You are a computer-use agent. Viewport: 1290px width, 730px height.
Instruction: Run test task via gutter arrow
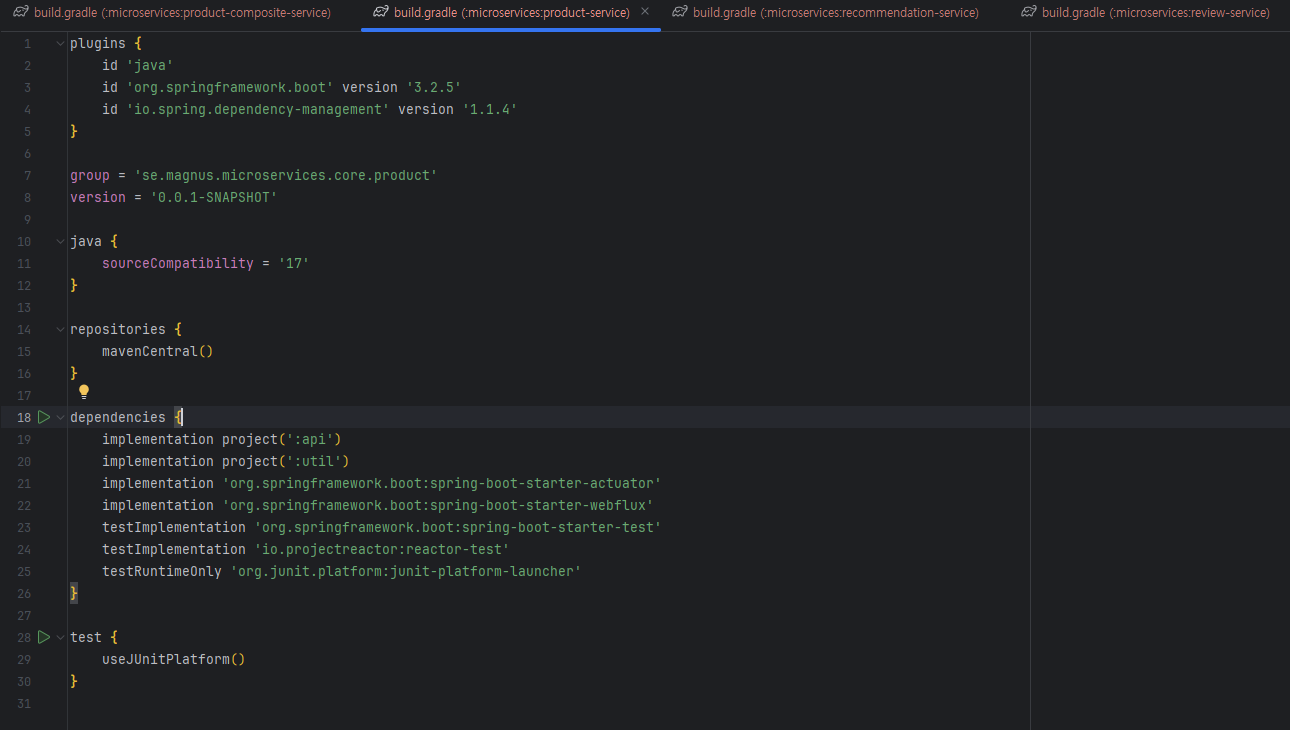(44, 637)
